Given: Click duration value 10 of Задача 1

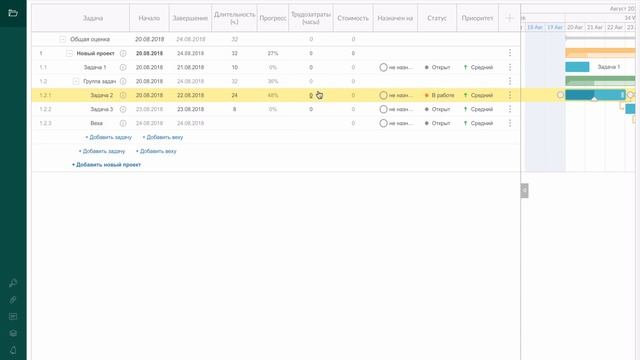Looking at the screenshot, I should pyautogui.click(x=234, y=67).
